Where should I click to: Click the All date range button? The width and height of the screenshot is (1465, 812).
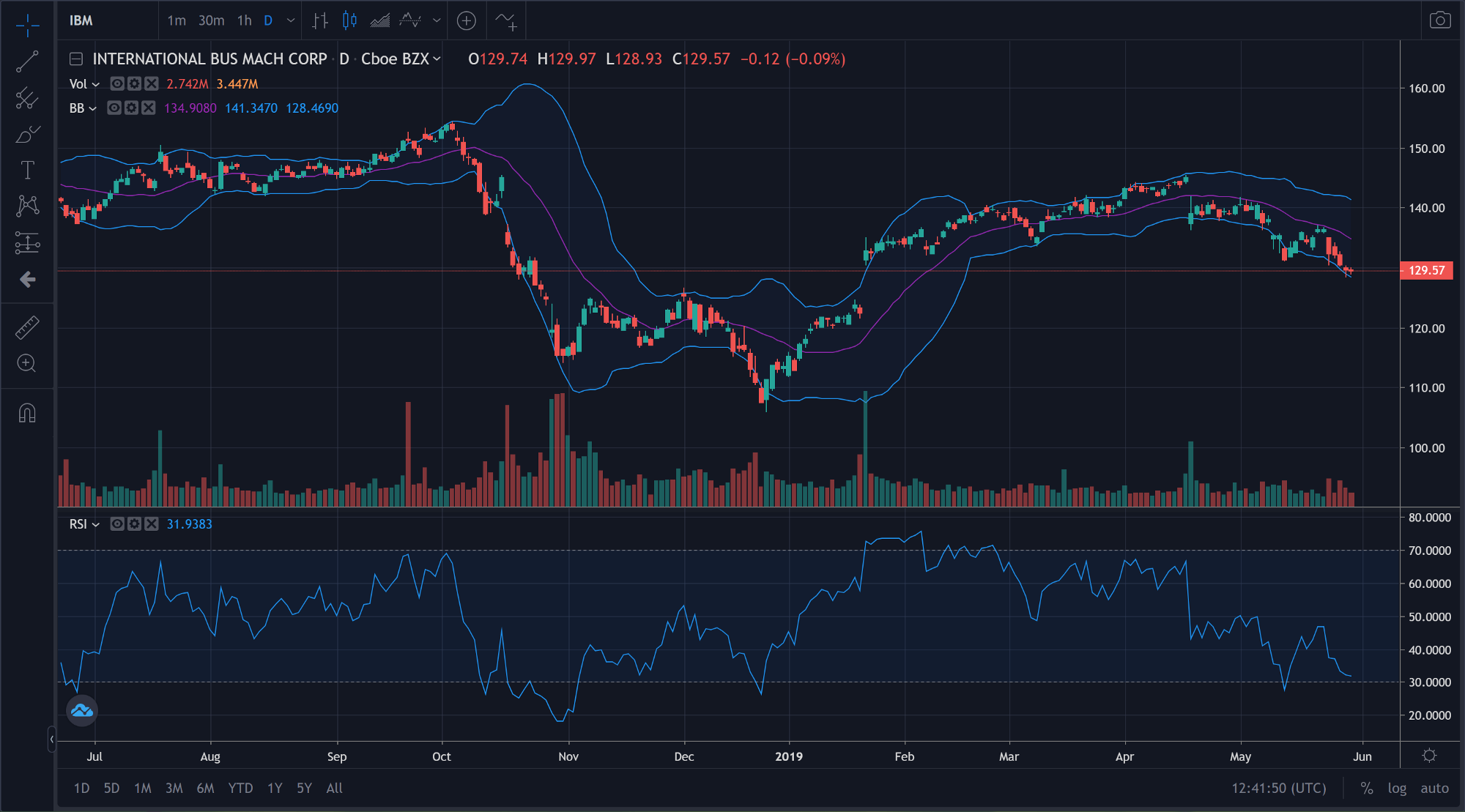pyautogui.click(x=334, y=788)
